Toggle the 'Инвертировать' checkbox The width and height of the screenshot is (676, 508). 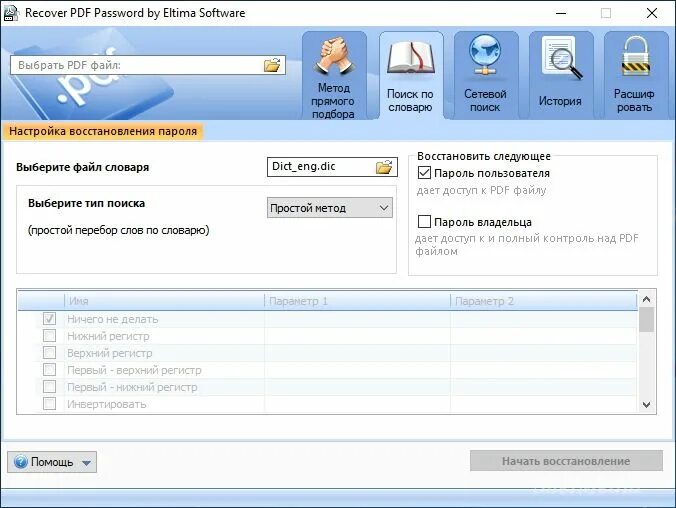pyautogui.click(x=50, y=404)
